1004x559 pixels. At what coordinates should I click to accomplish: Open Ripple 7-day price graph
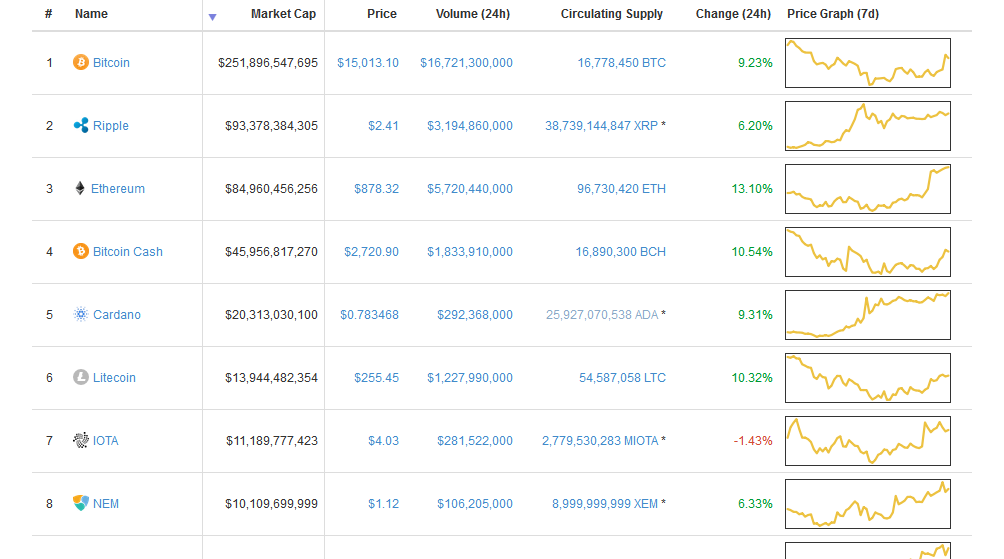point(868,126)
